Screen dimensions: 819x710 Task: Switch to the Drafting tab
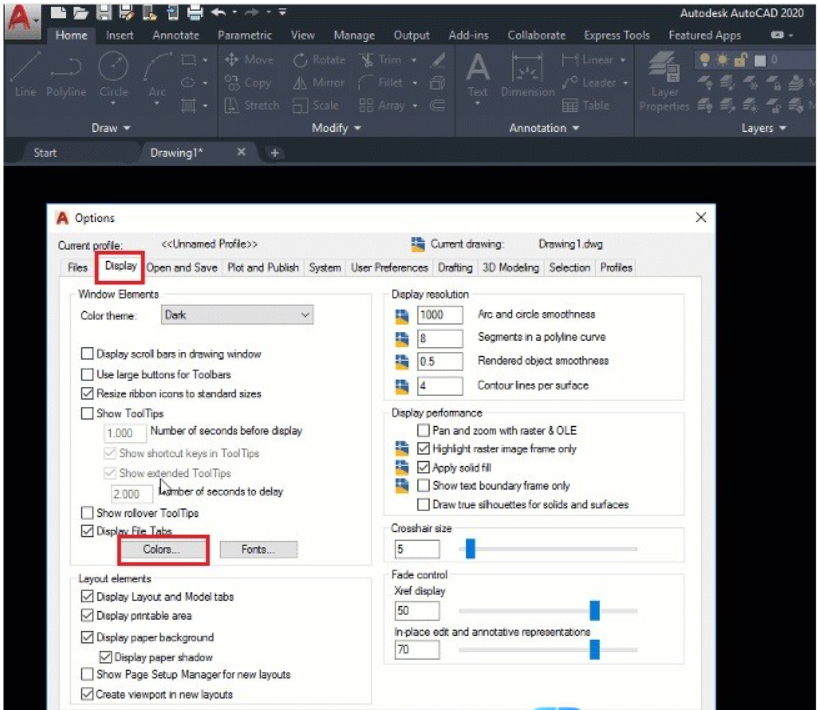[x=455, y=268]
